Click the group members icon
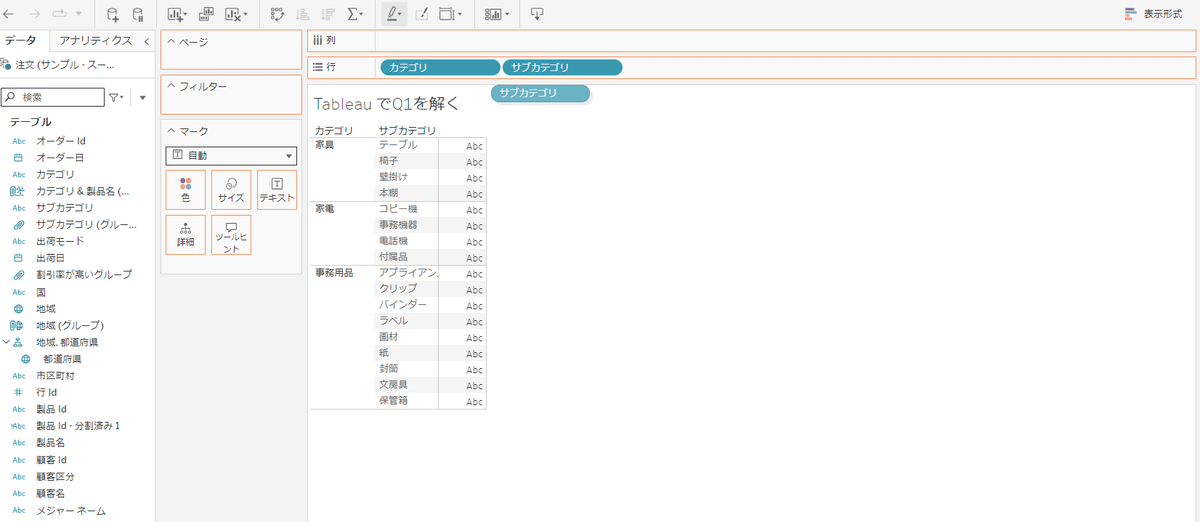Screen dimensions: 1200x522 pyautogui.click(x=421, y=14)
